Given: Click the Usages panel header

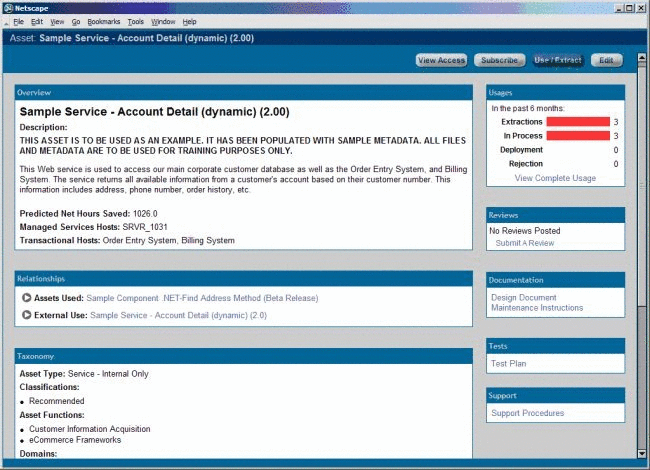Looking at the screenshot, I should point(555,92).
